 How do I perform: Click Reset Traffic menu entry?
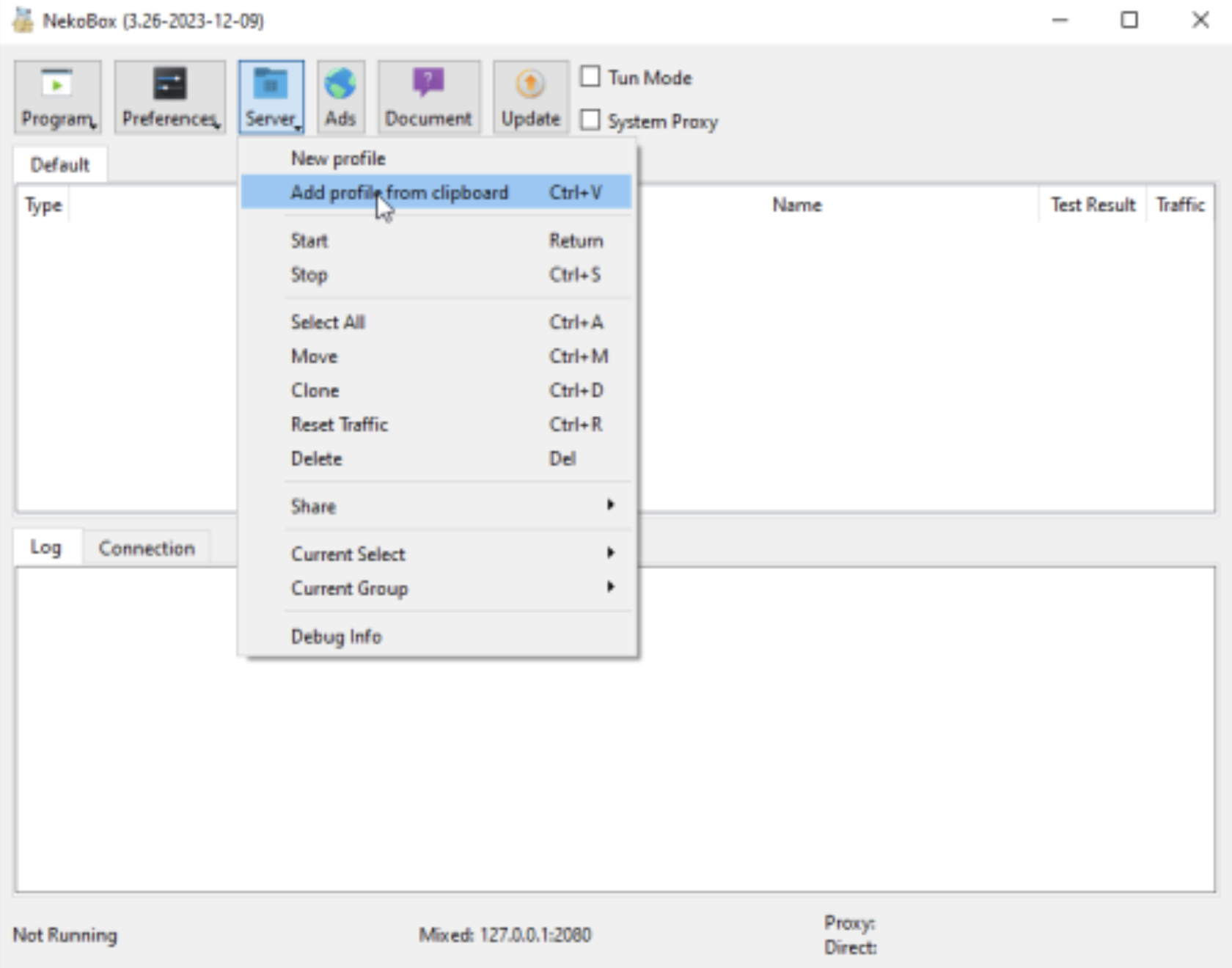pos(436,425)
